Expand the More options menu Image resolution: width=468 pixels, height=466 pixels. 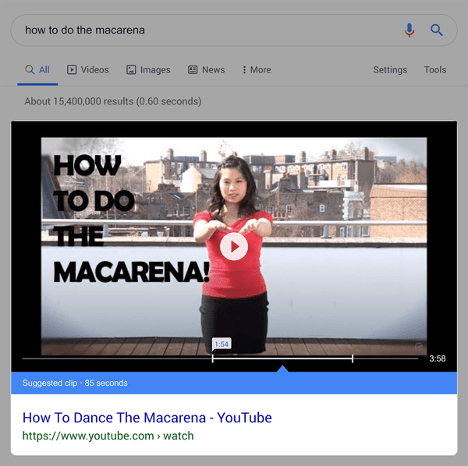256,70
